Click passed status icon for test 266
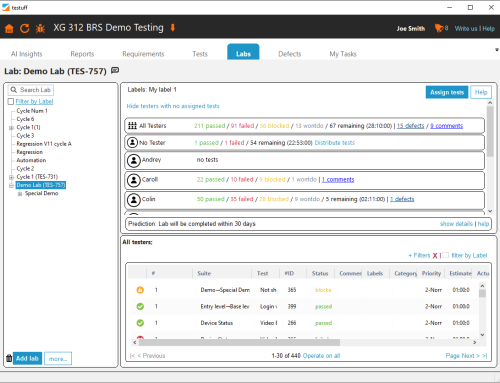The width and height of the screenshot is (500, 383). 140,323
